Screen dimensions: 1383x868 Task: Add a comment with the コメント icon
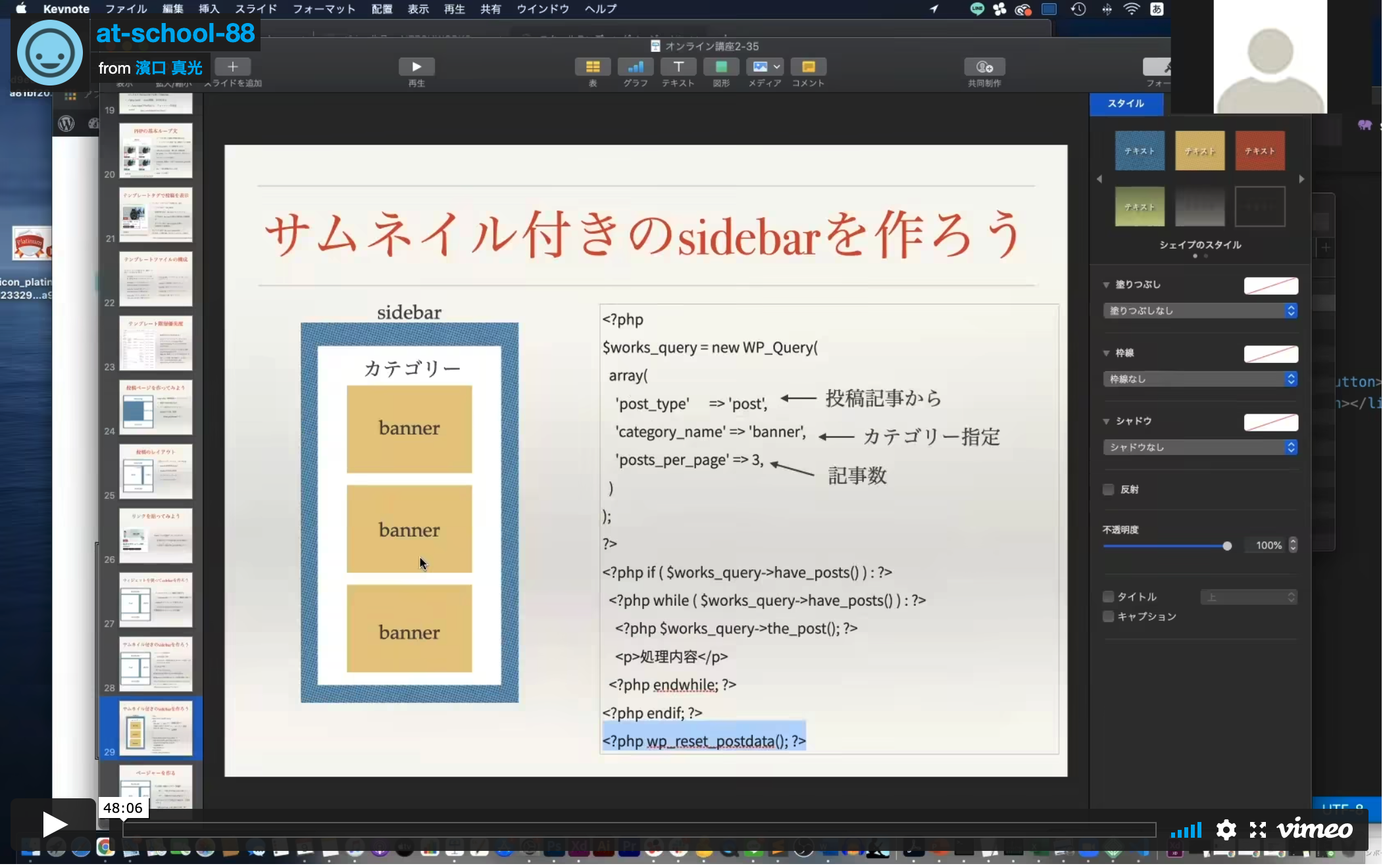tap(808, 67)
